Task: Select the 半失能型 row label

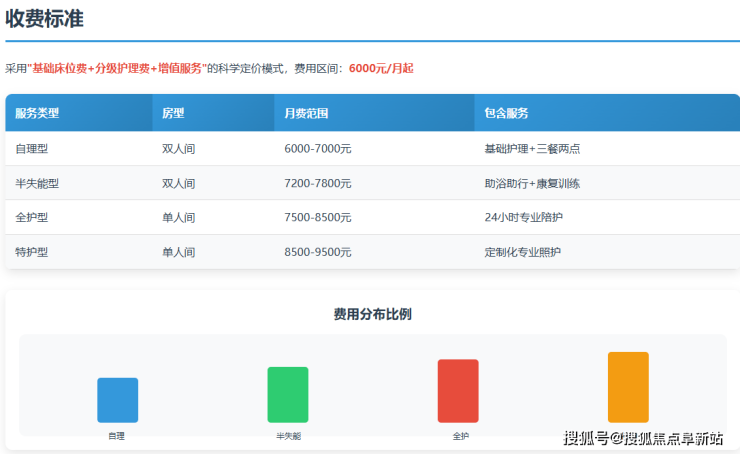Action: coord(37,183)
